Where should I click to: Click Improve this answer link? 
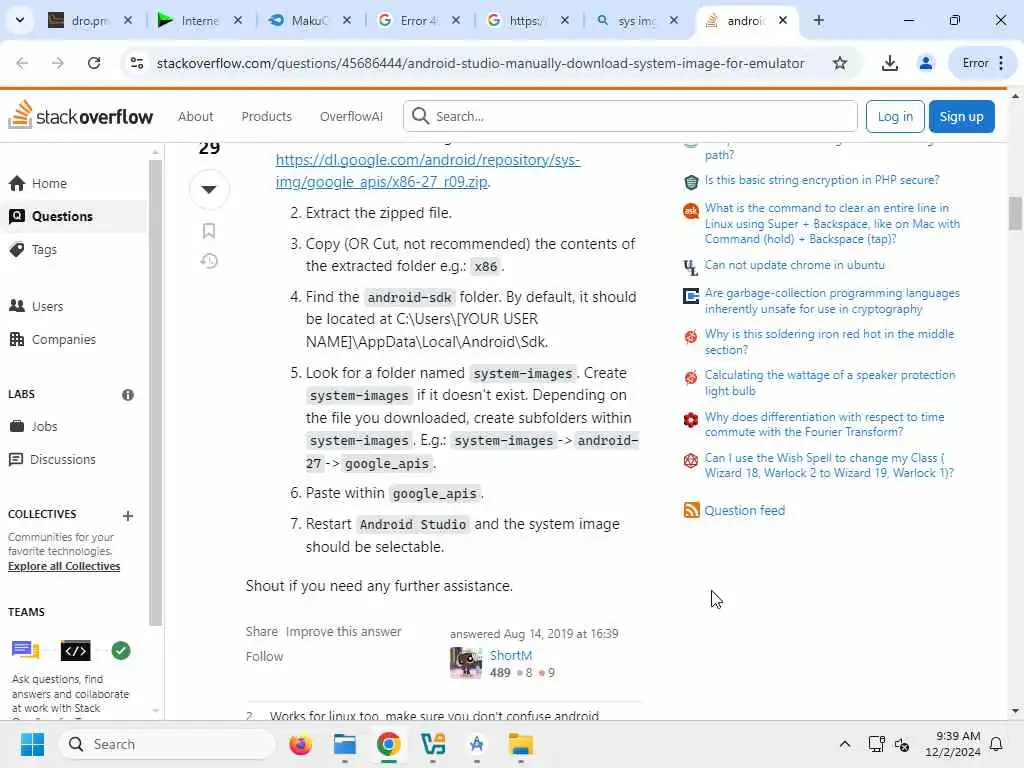point(344,632)
